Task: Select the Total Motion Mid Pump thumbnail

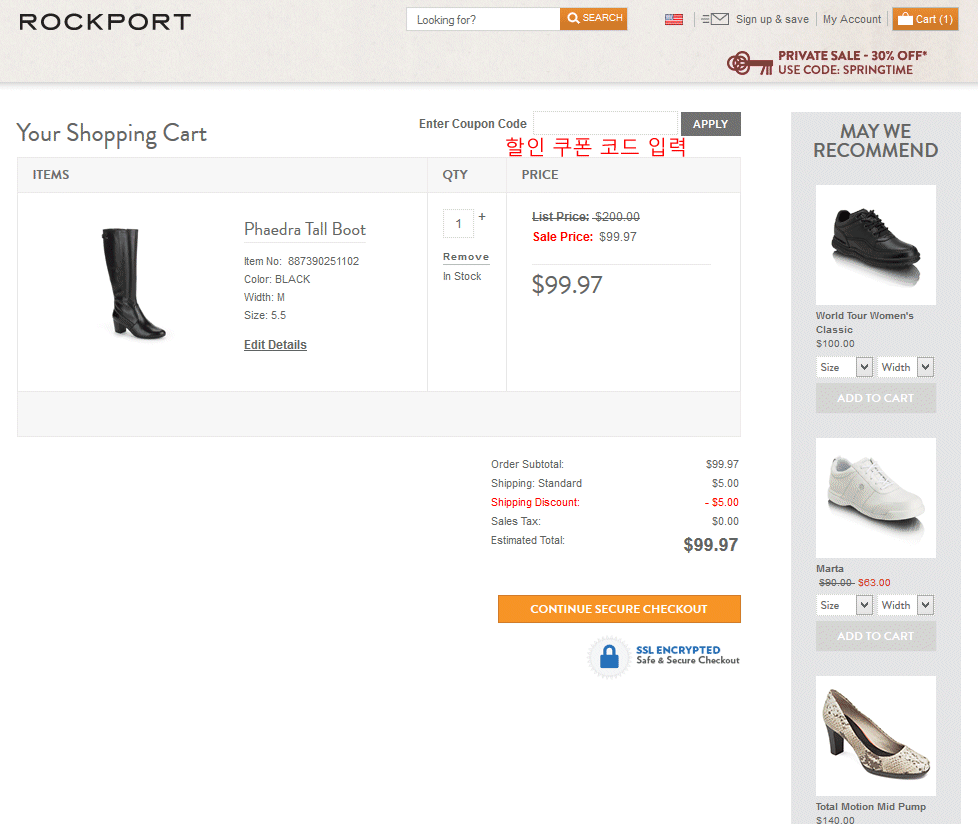Action: point(875,735)
